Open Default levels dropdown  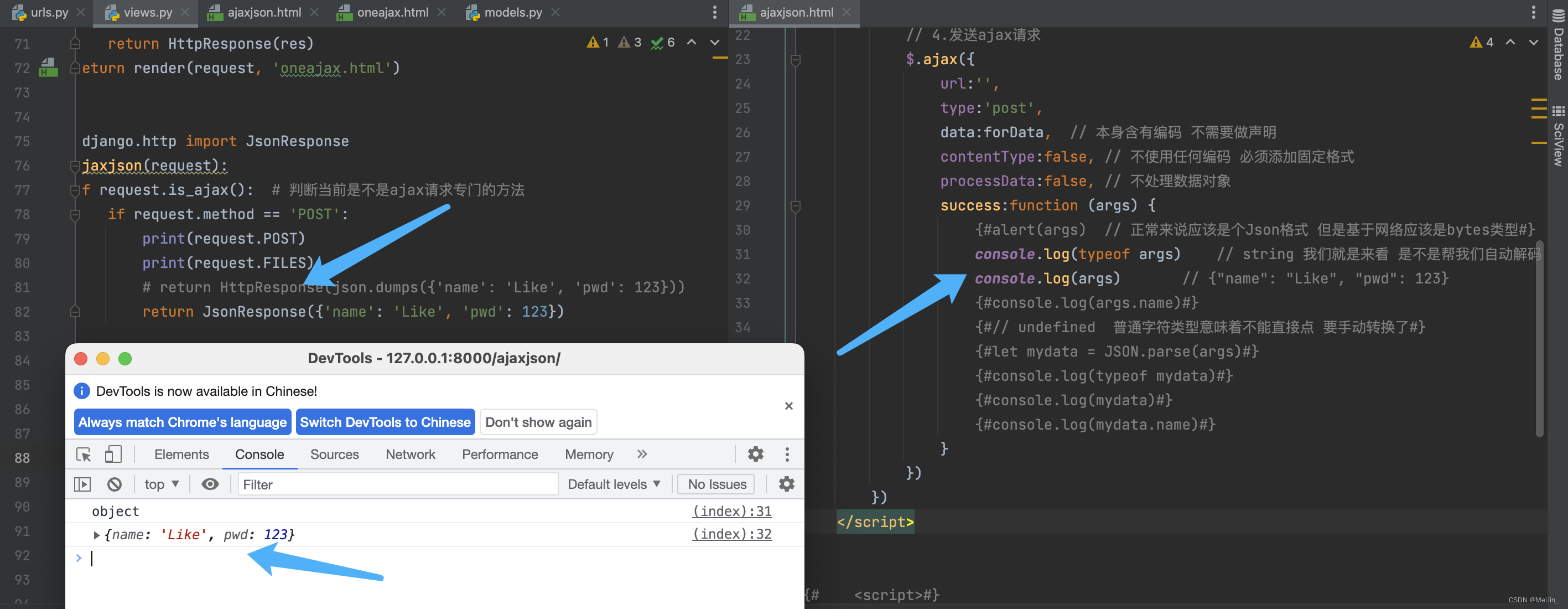coord(614,484)
